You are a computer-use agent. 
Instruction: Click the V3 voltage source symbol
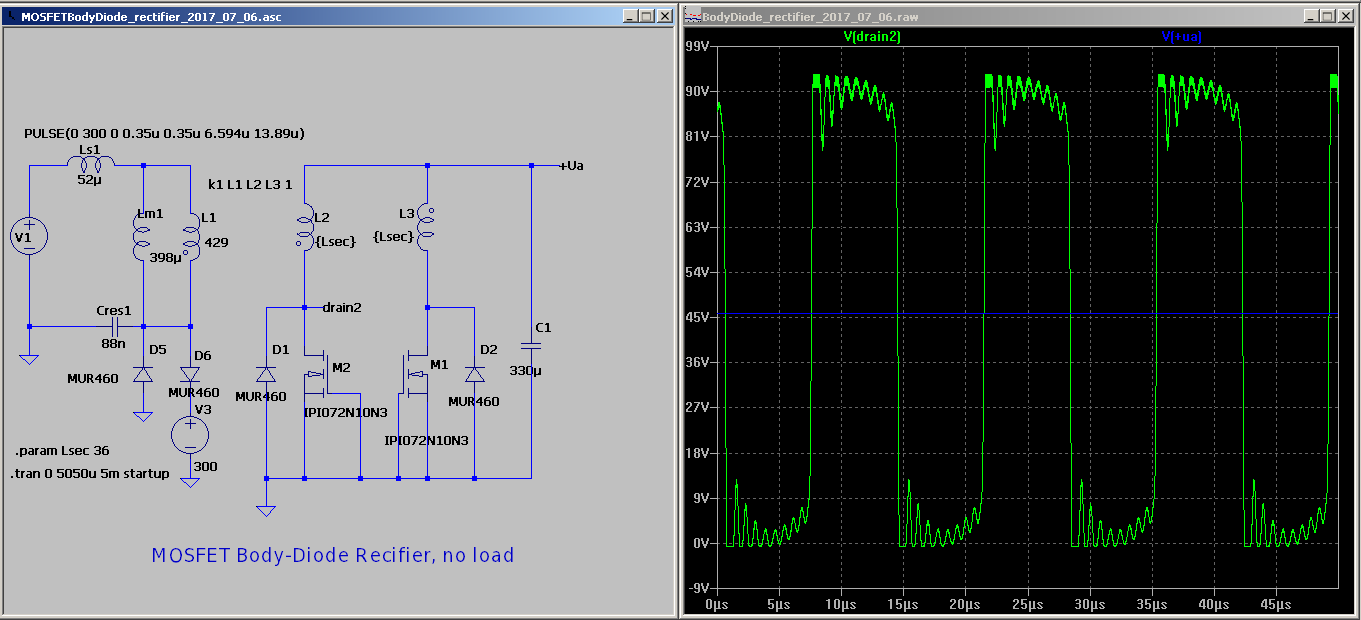tap(190, 434)
